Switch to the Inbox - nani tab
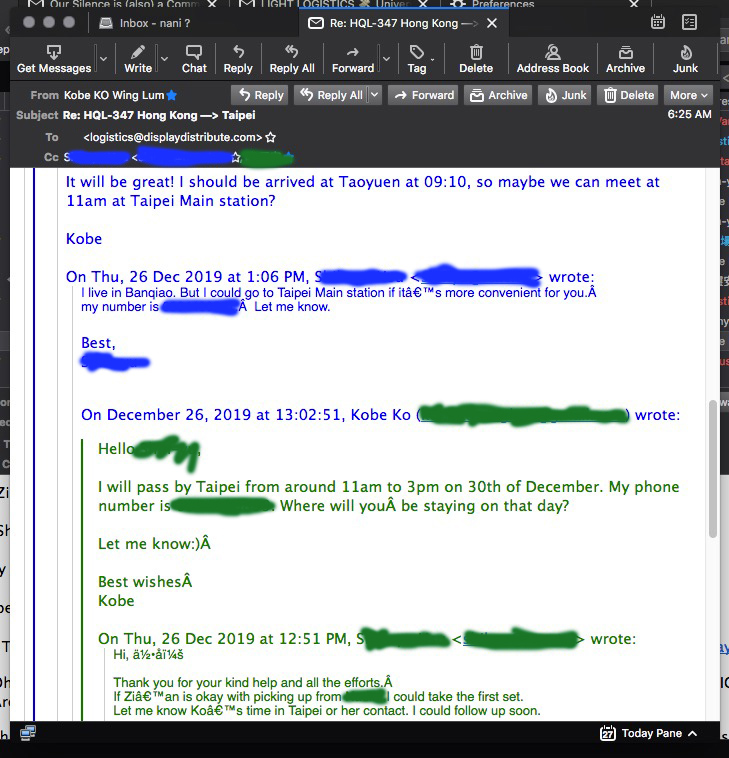This screenshot has height=758, width=729. pyautogui.click(x=155, y=22)
